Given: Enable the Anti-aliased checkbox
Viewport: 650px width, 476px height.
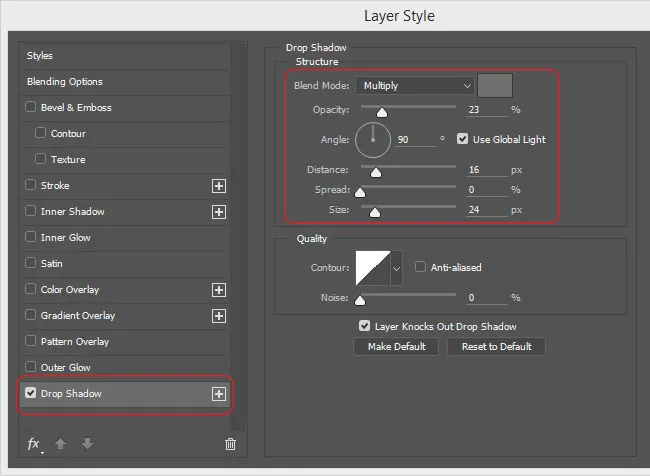Looking at the screenshot, I should 421,267.
